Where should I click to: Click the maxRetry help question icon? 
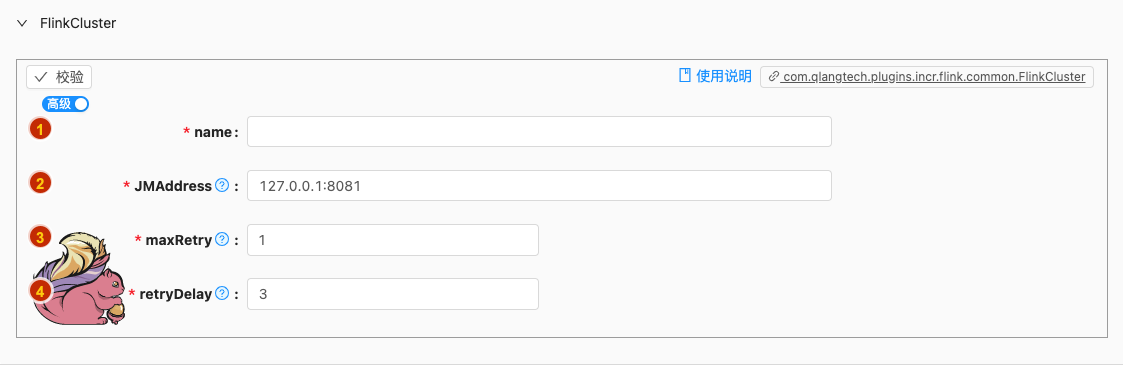click(221, 239)
